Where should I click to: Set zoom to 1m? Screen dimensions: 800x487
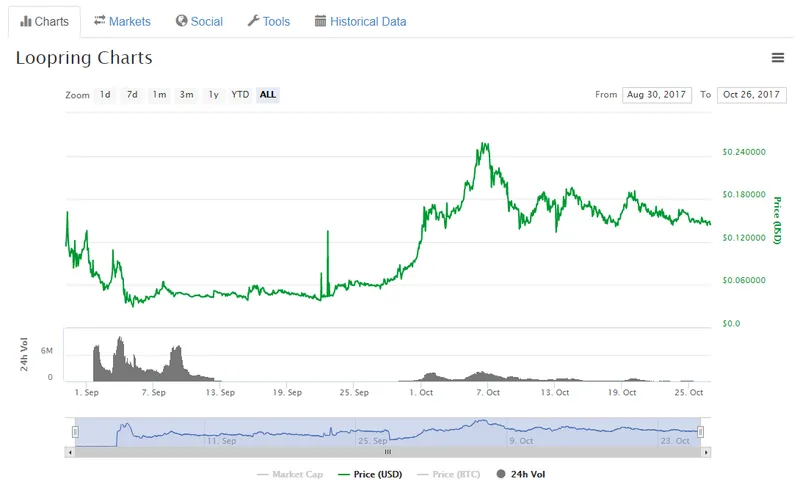point(160,95)
